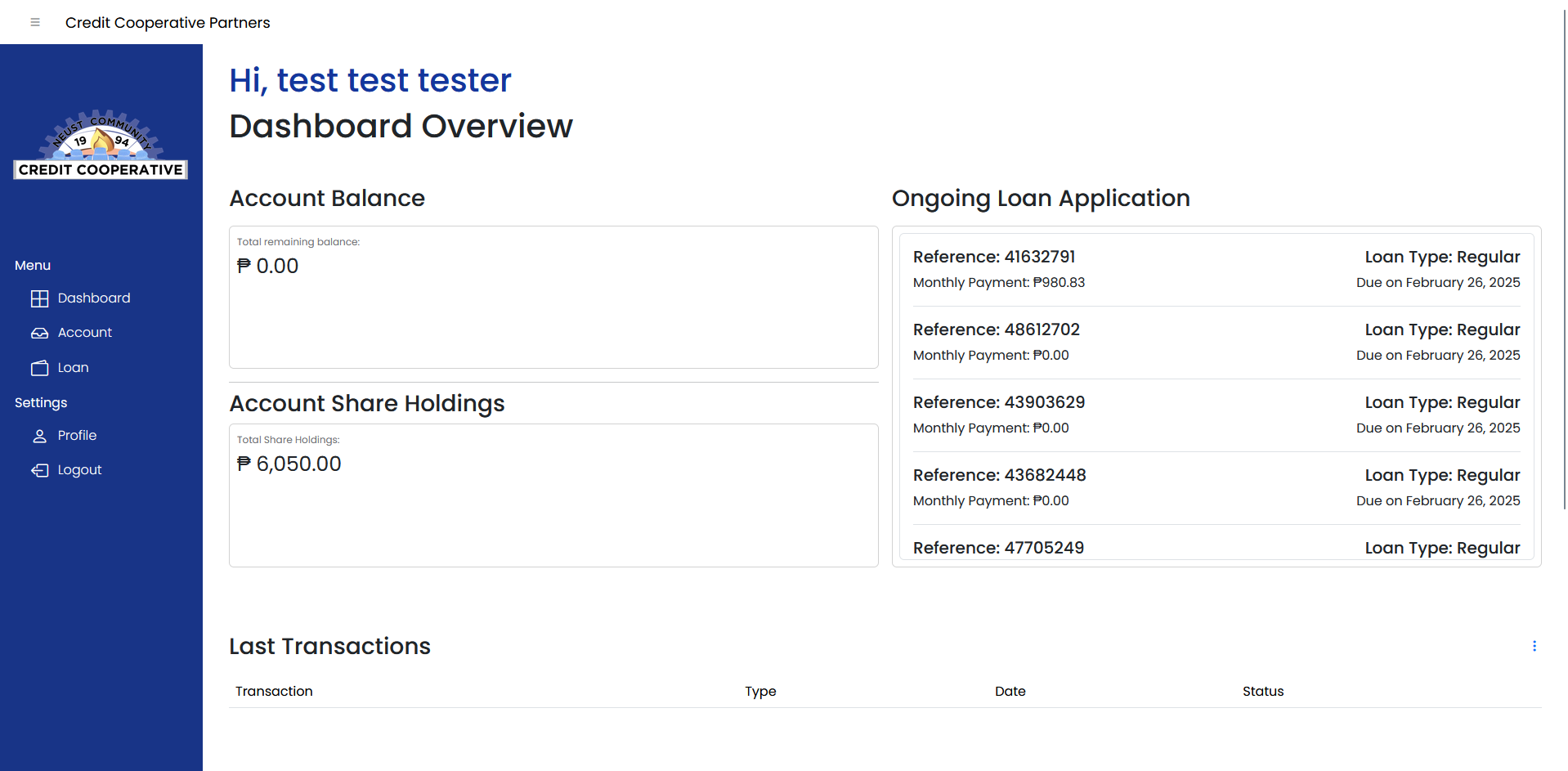1568x771 pixels.
Task: Click the Account inbox icon
Action: pos(39,333)
